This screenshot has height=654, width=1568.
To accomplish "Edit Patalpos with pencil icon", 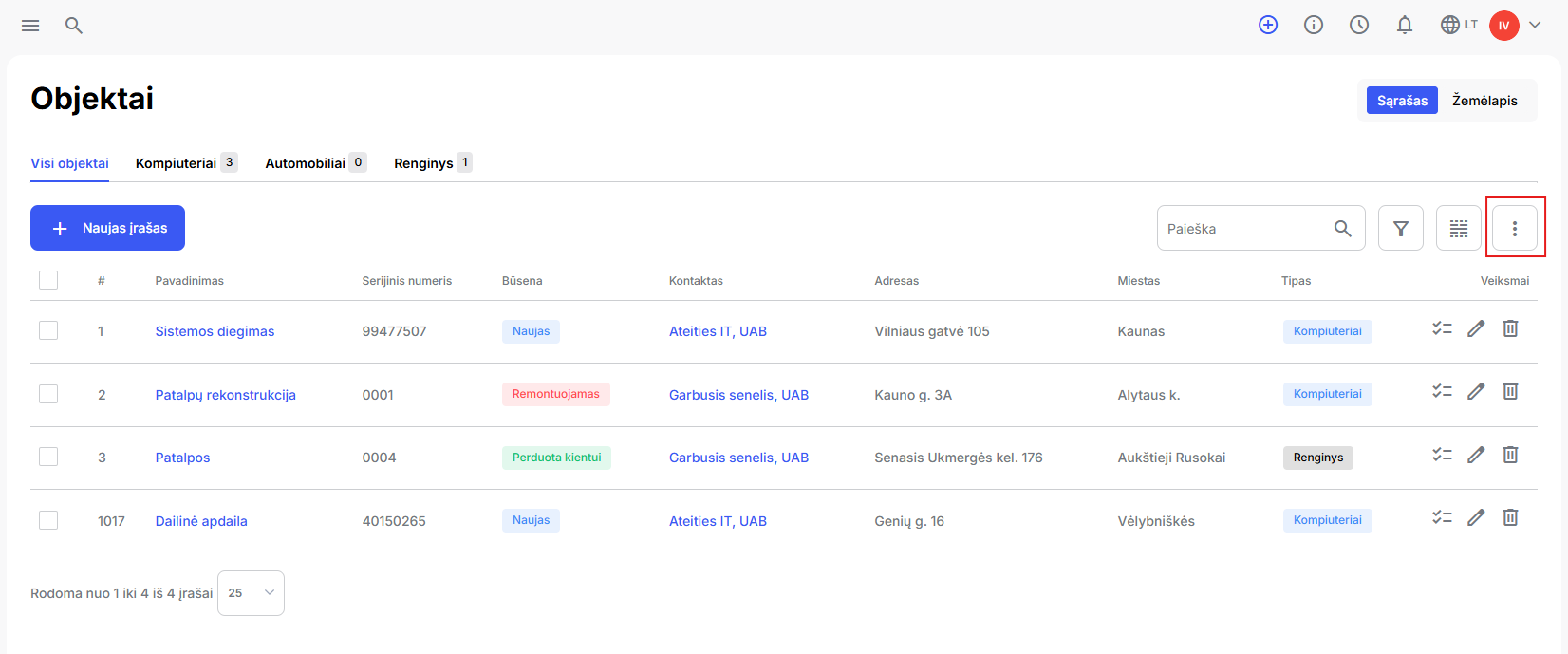I will click(1476, 455).
